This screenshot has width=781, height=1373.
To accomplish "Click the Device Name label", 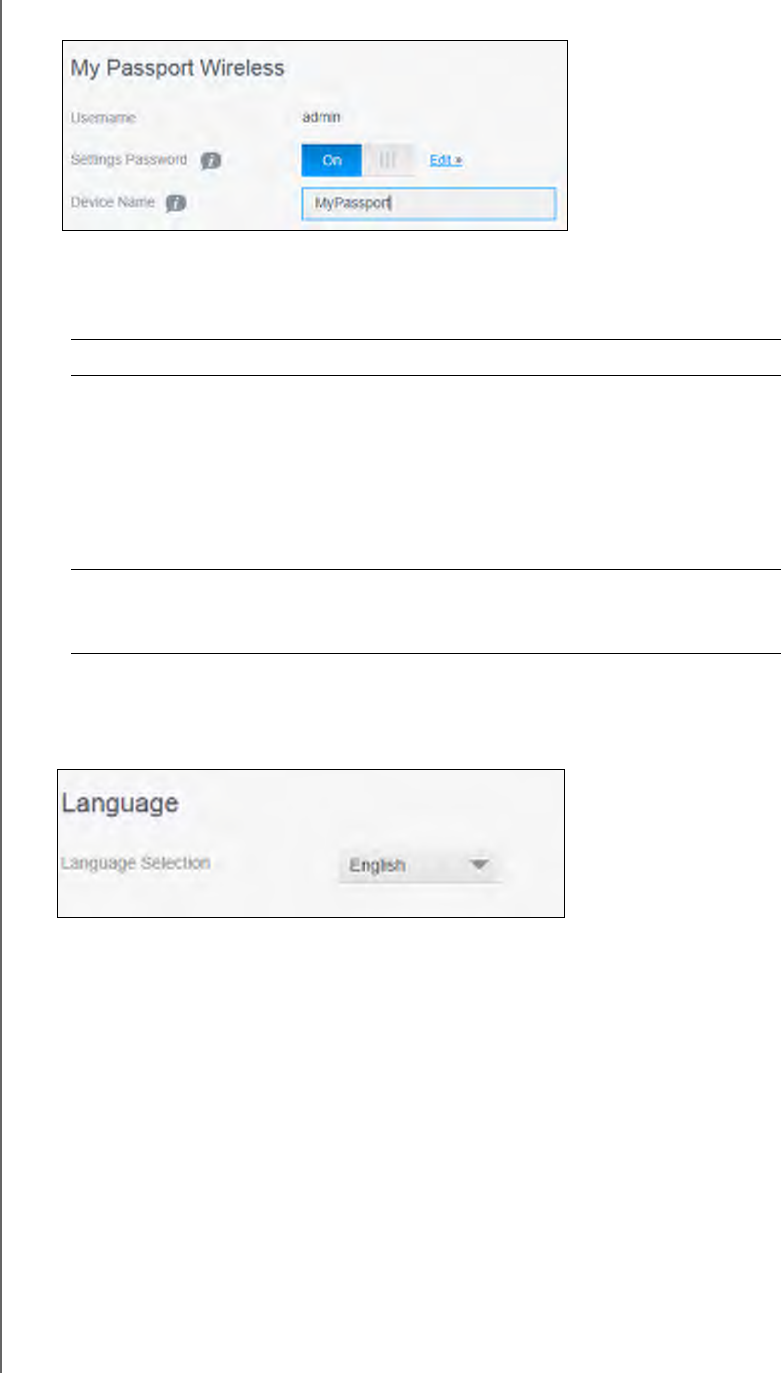I will (x=112, y=202).
